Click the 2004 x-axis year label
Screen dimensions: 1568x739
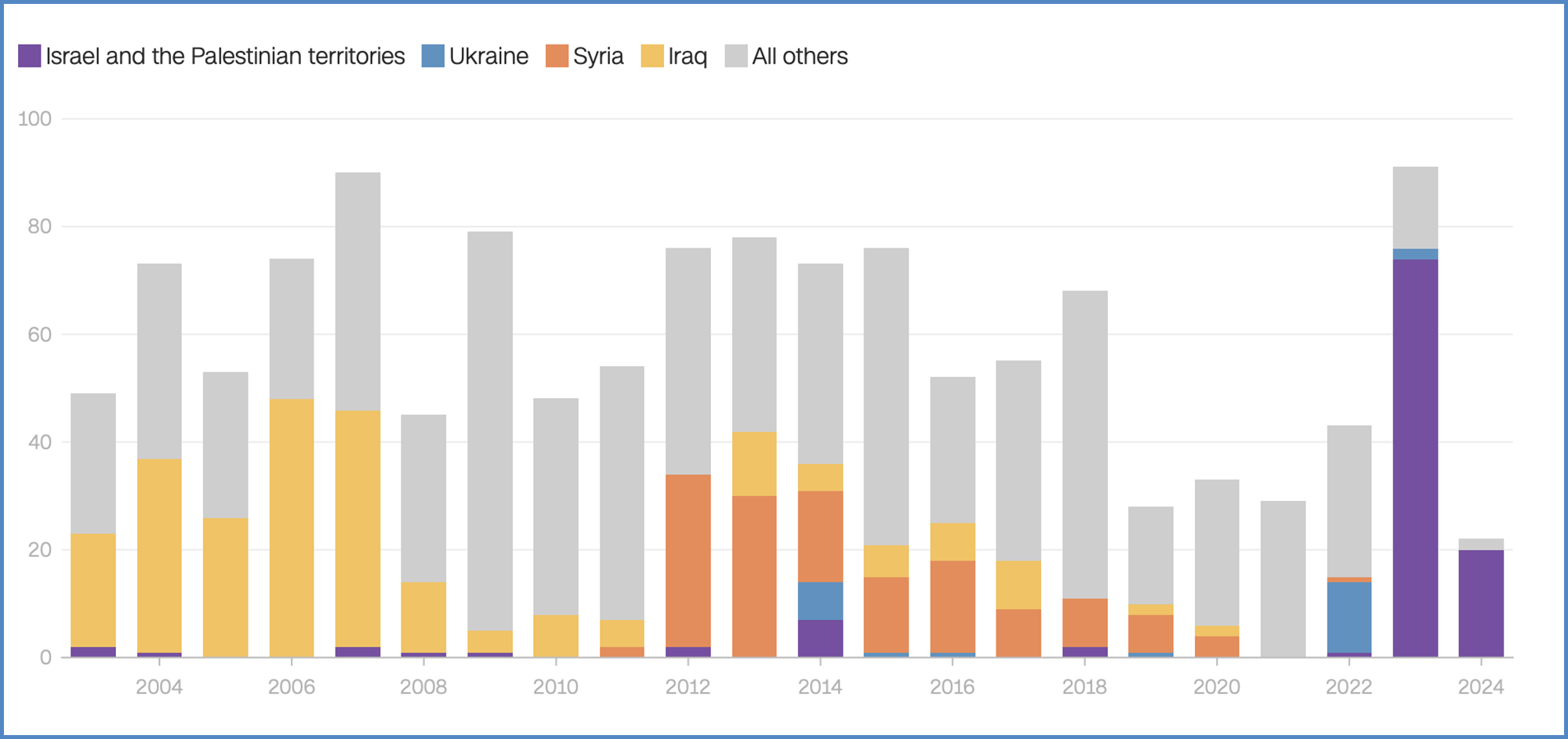(159, 687)
